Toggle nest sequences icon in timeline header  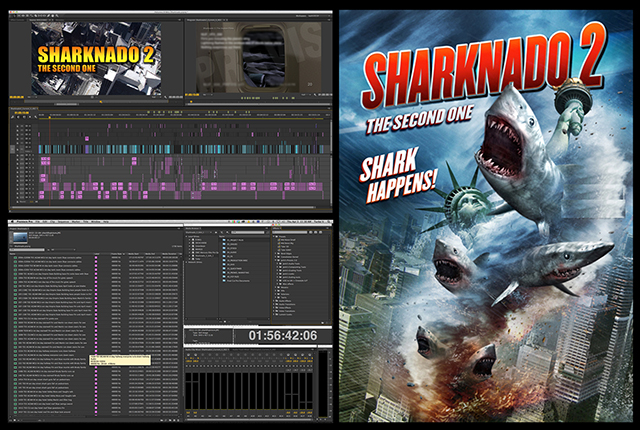click(12, 117)
